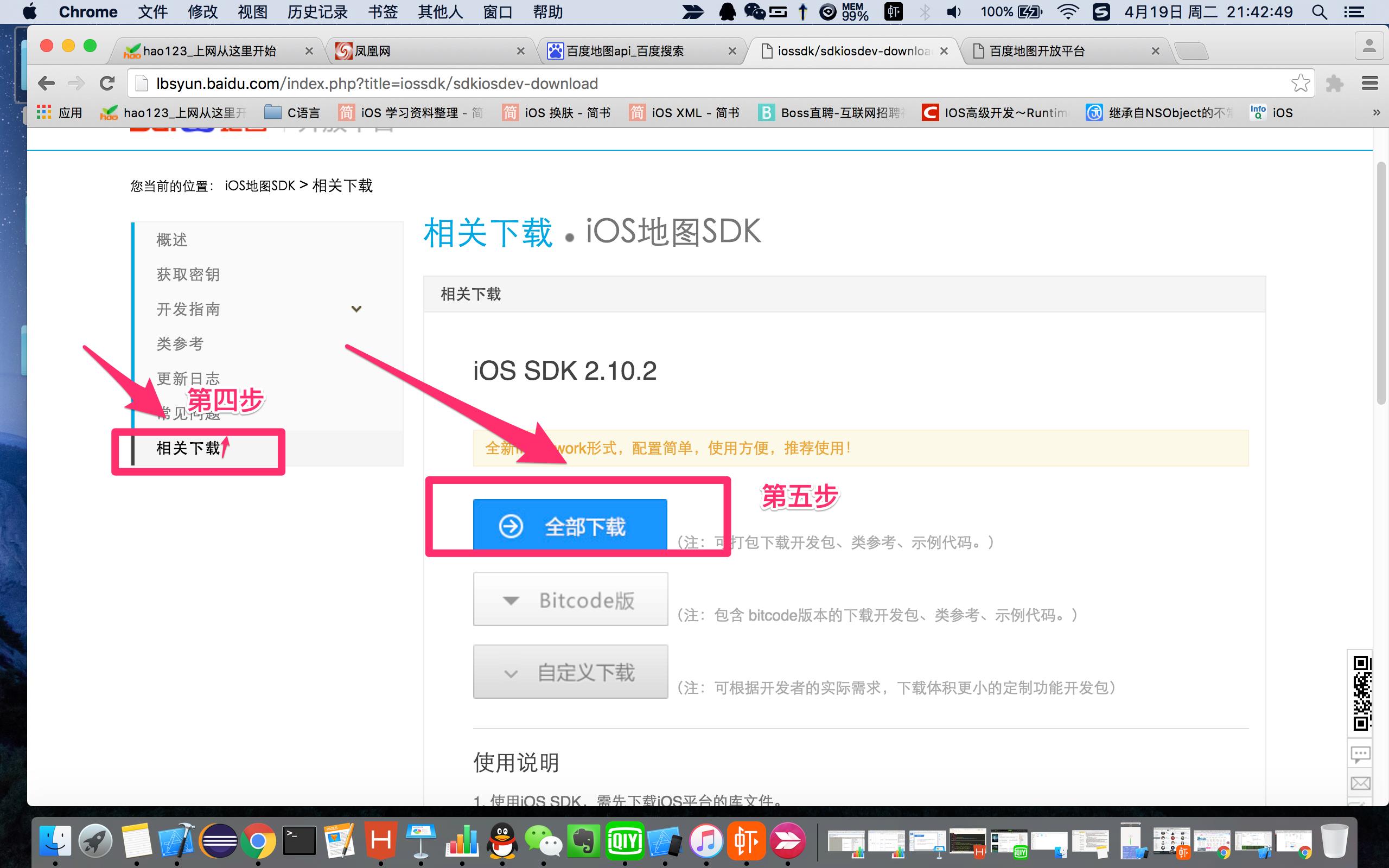
Task: Open the volume control in menu bar
Action: [x=953, y=12]
